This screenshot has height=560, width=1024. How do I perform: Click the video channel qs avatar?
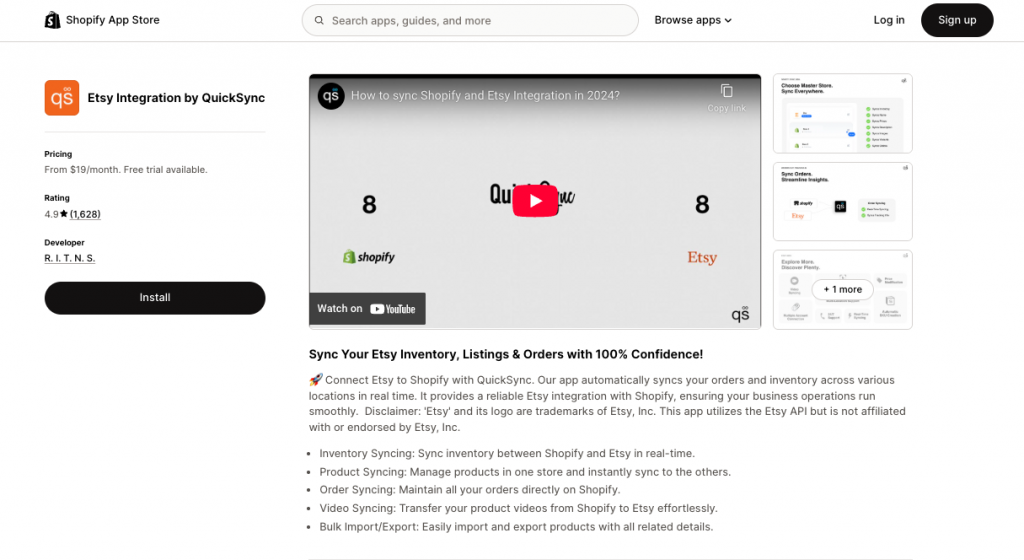[x=331, y=96]
